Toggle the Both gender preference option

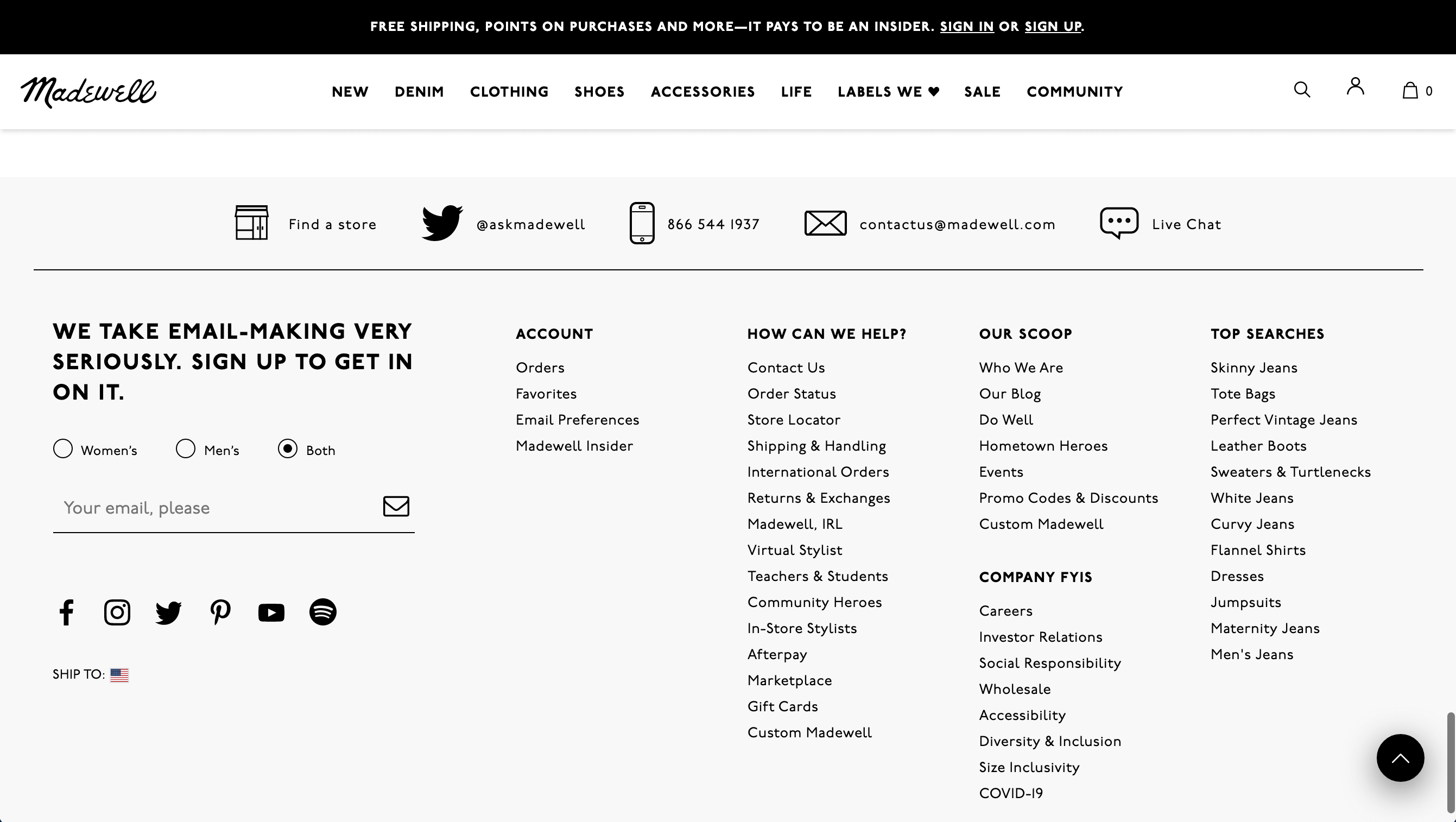click(287, 449)
